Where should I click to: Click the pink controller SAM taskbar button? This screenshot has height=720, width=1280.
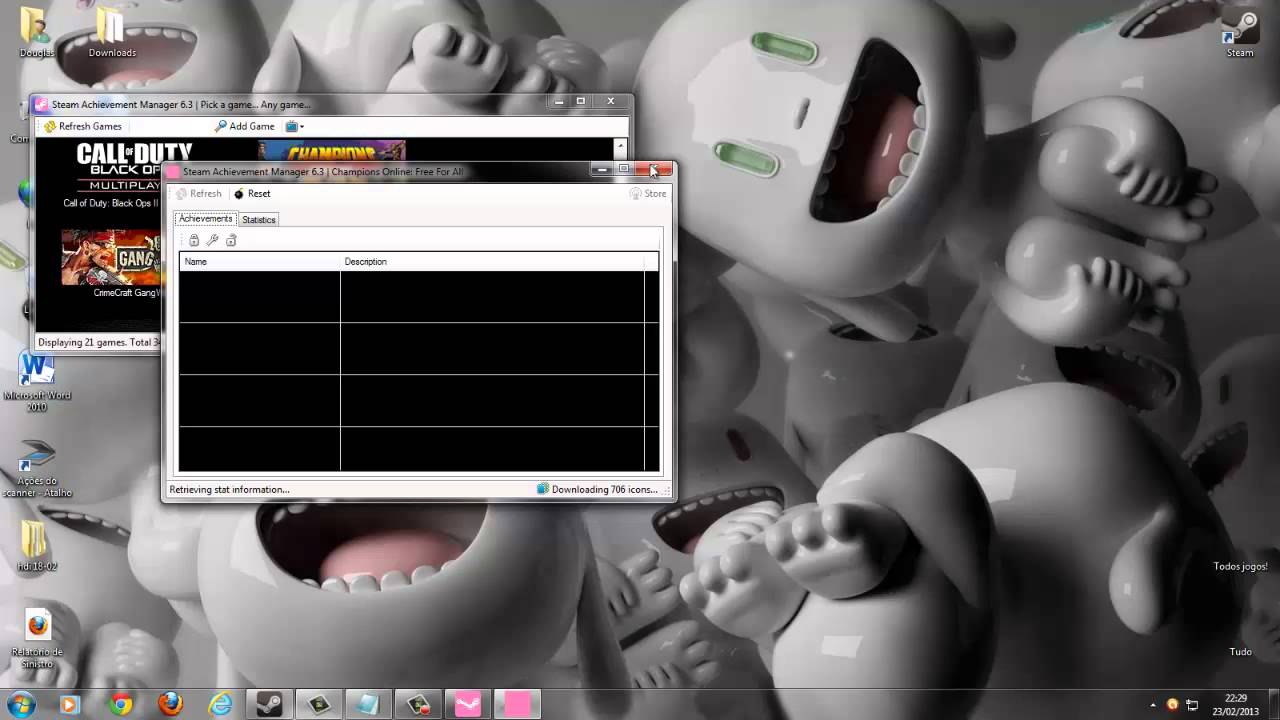[x=467, y=705]
